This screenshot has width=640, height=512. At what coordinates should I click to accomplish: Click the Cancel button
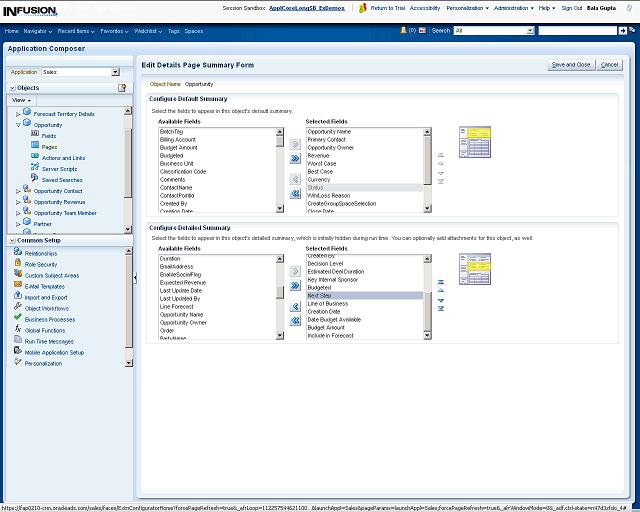[x=609, y=64]
